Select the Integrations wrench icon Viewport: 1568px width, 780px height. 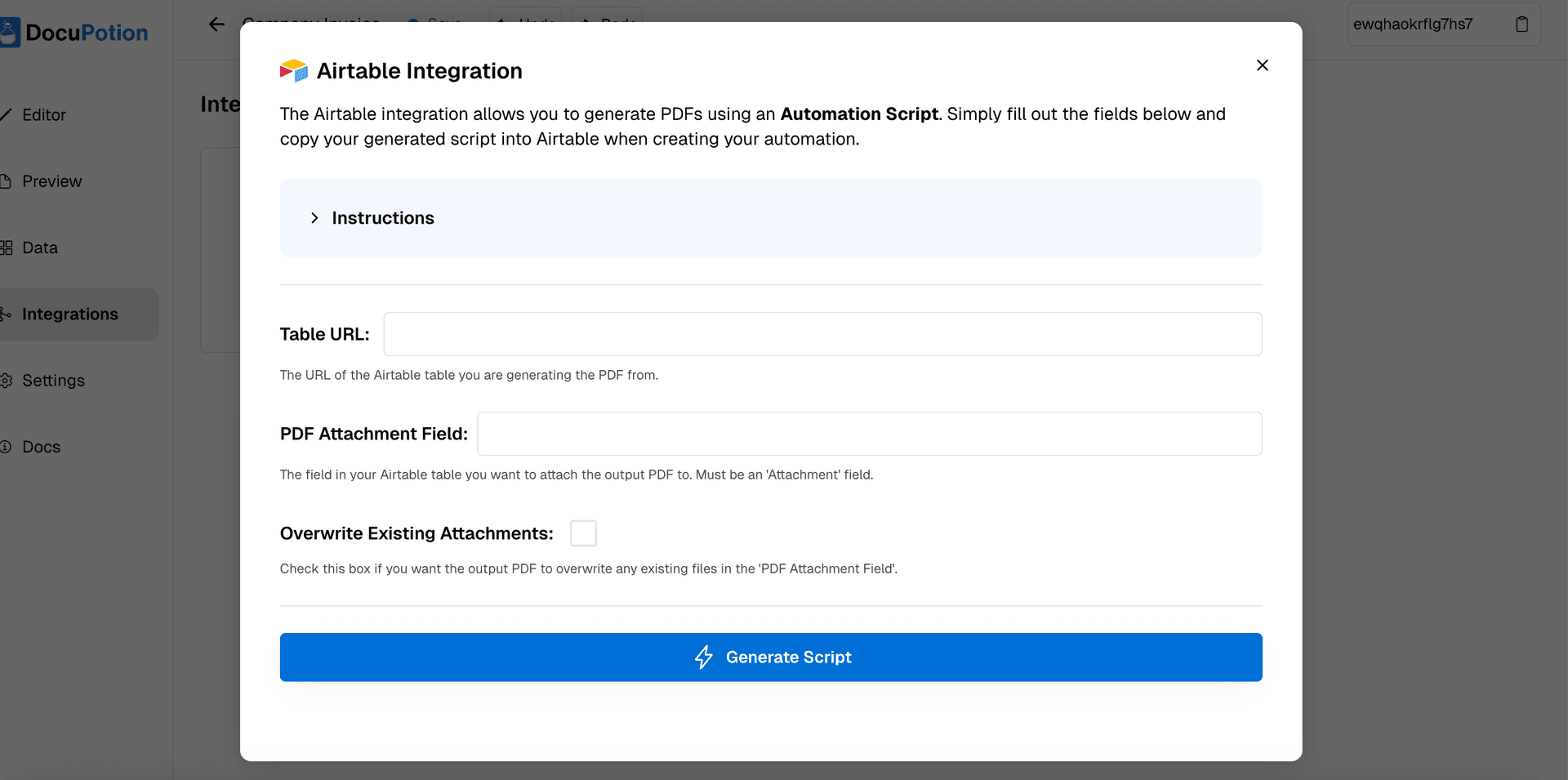7,314
